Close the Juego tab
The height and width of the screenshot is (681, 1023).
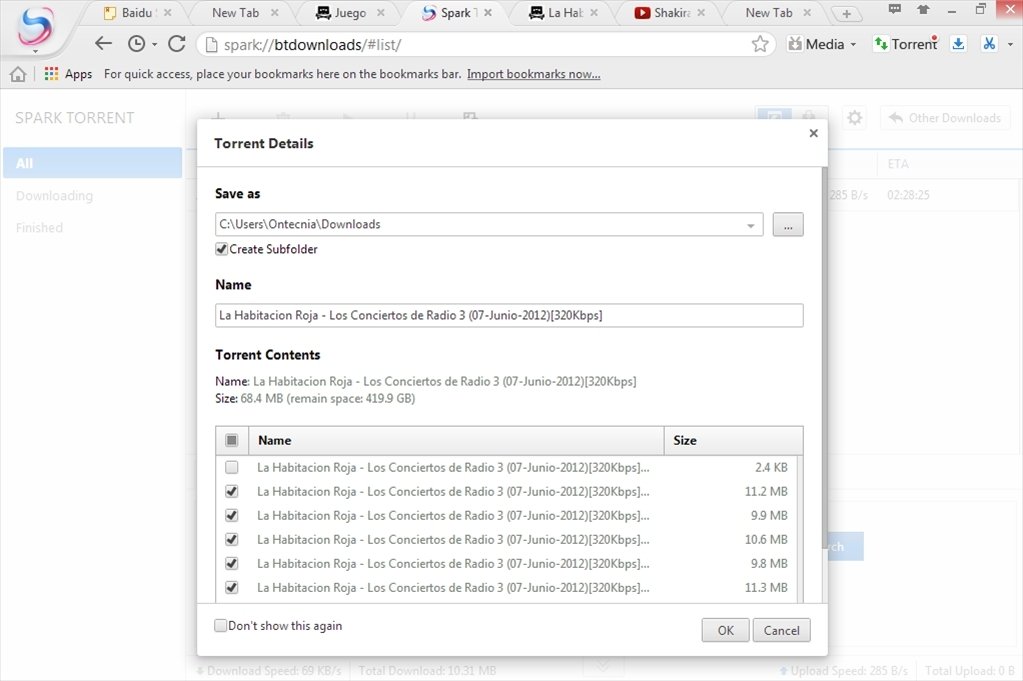pyautogui.click(x=380, y=12)
